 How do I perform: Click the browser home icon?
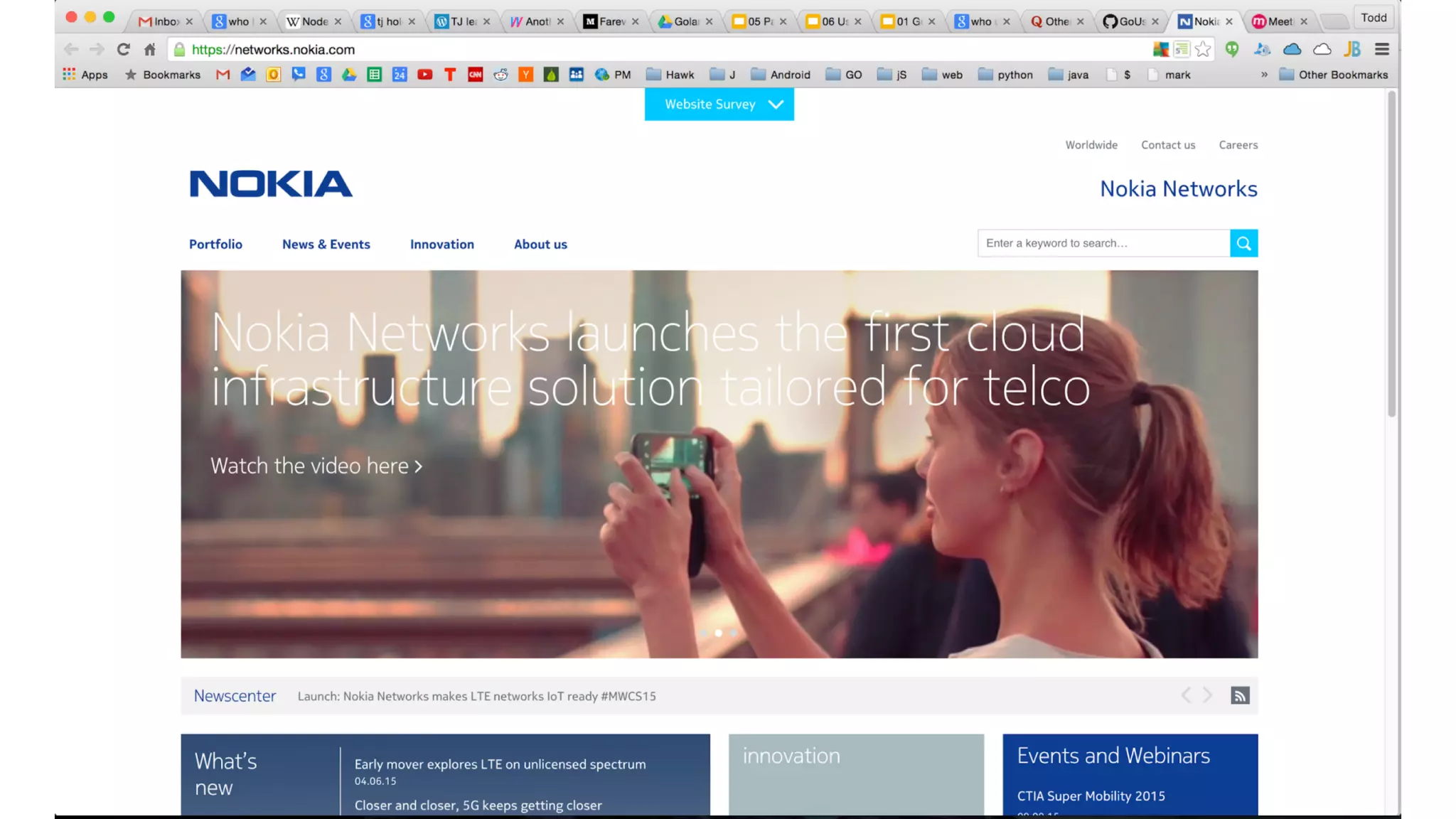click(x=149, y=49)
